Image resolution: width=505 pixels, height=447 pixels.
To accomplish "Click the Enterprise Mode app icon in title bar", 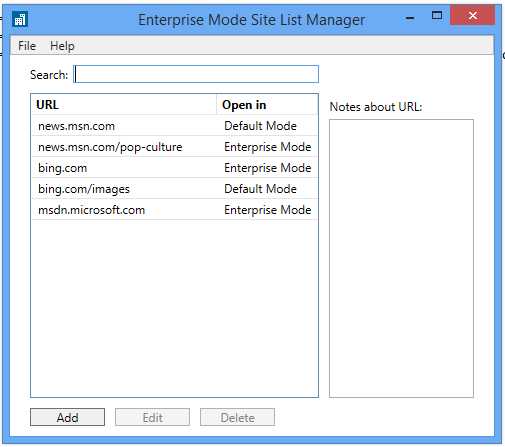I will coord(20,19).
